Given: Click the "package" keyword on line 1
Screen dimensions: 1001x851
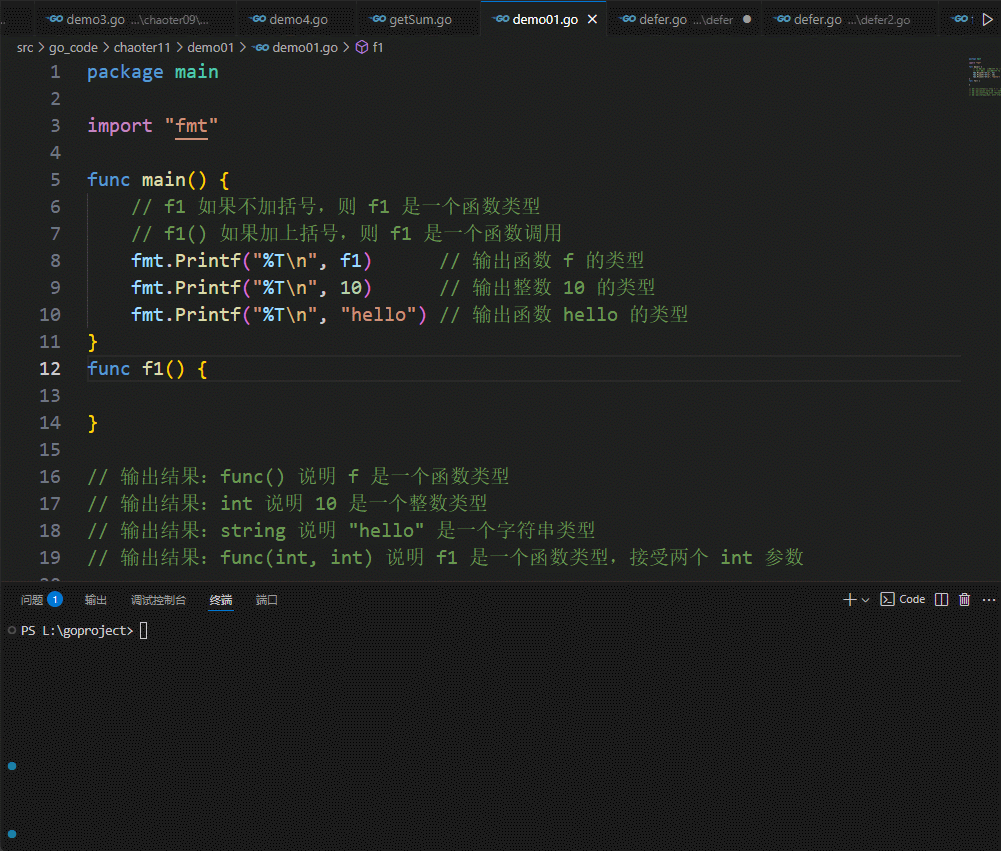Looking at the screenshot, I should point(125,72).
